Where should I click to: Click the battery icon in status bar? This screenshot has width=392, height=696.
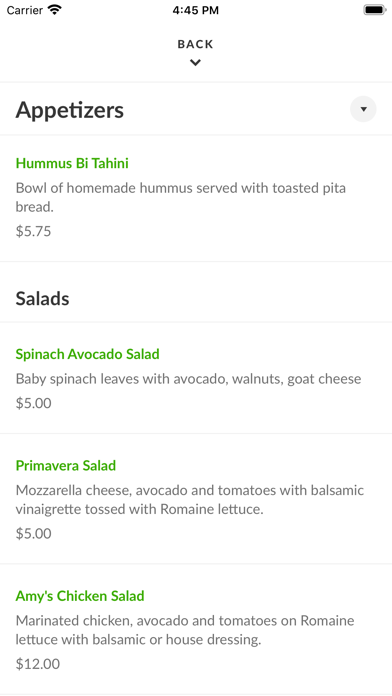(x=375, y=10)
